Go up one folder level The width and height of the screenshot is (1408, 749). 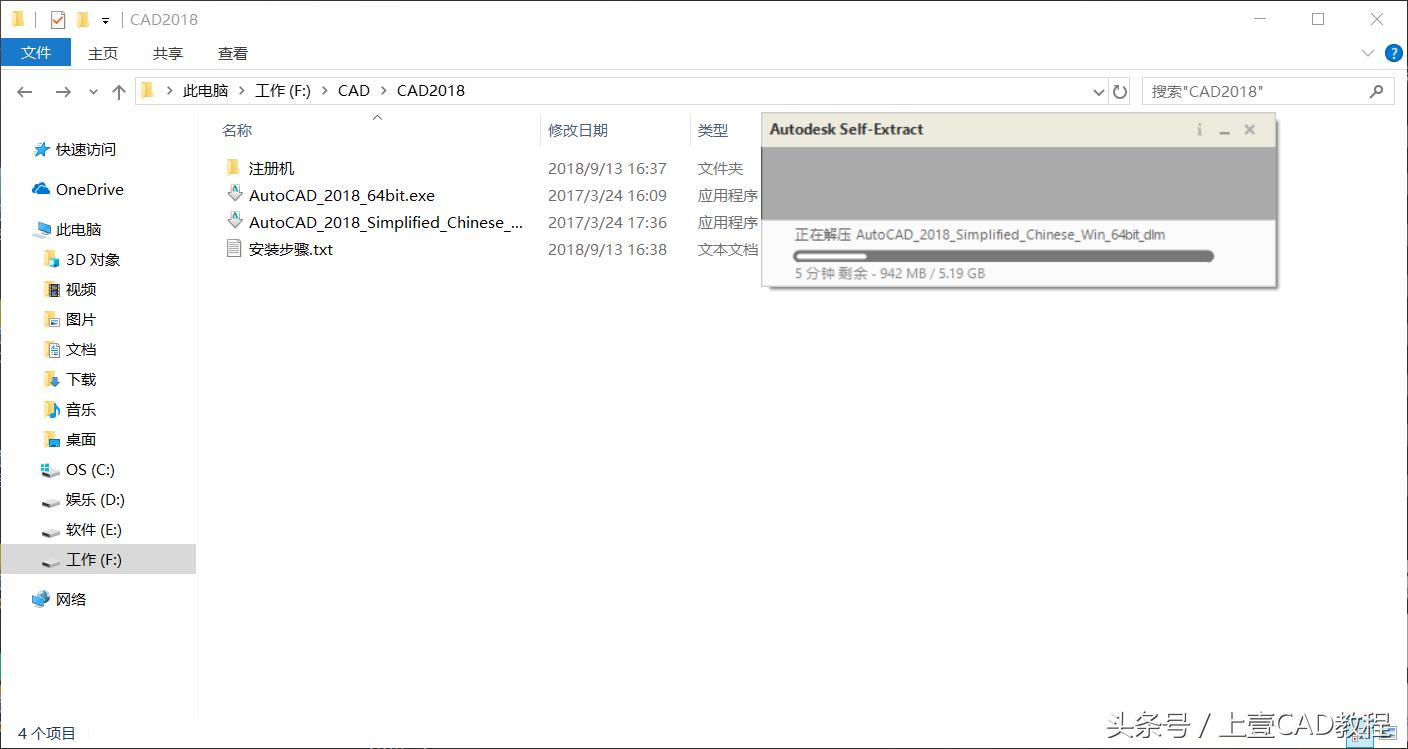[x=119, y=91]
